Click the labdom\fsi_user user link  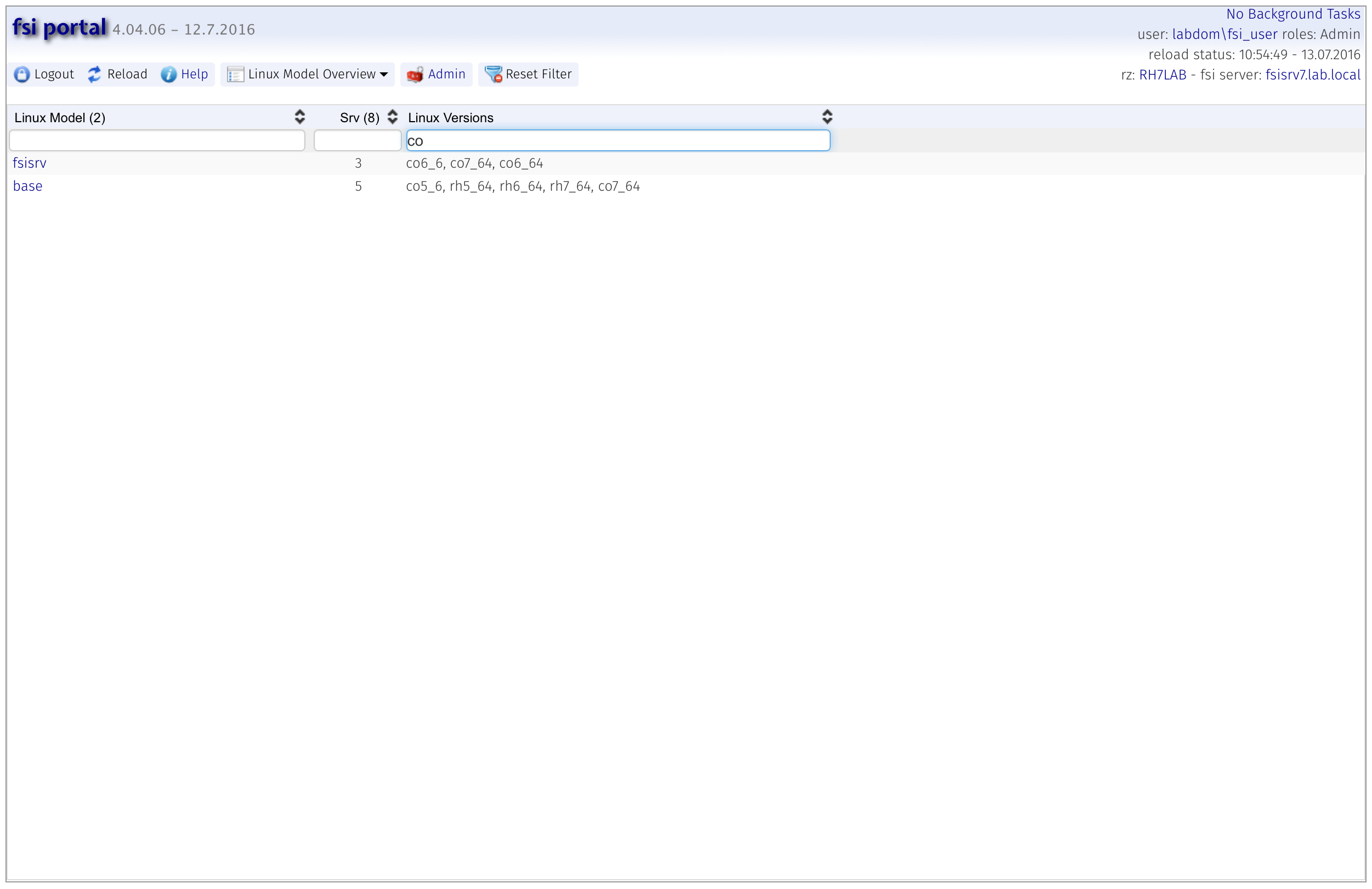click(x=1224, y=35)
